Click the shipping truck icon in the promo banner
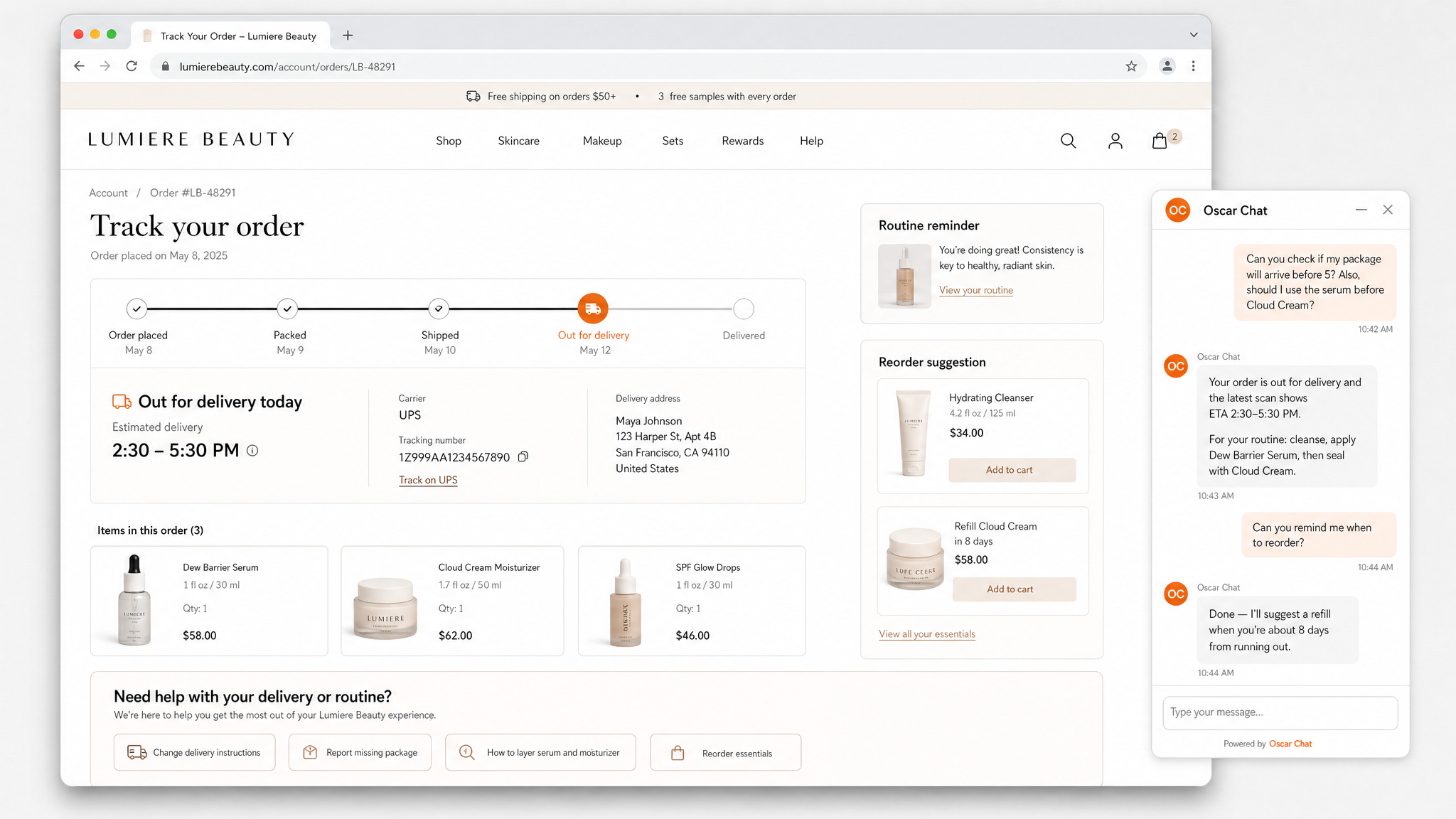This screenshot has width=1456, height=819. (x=473, y=96)
